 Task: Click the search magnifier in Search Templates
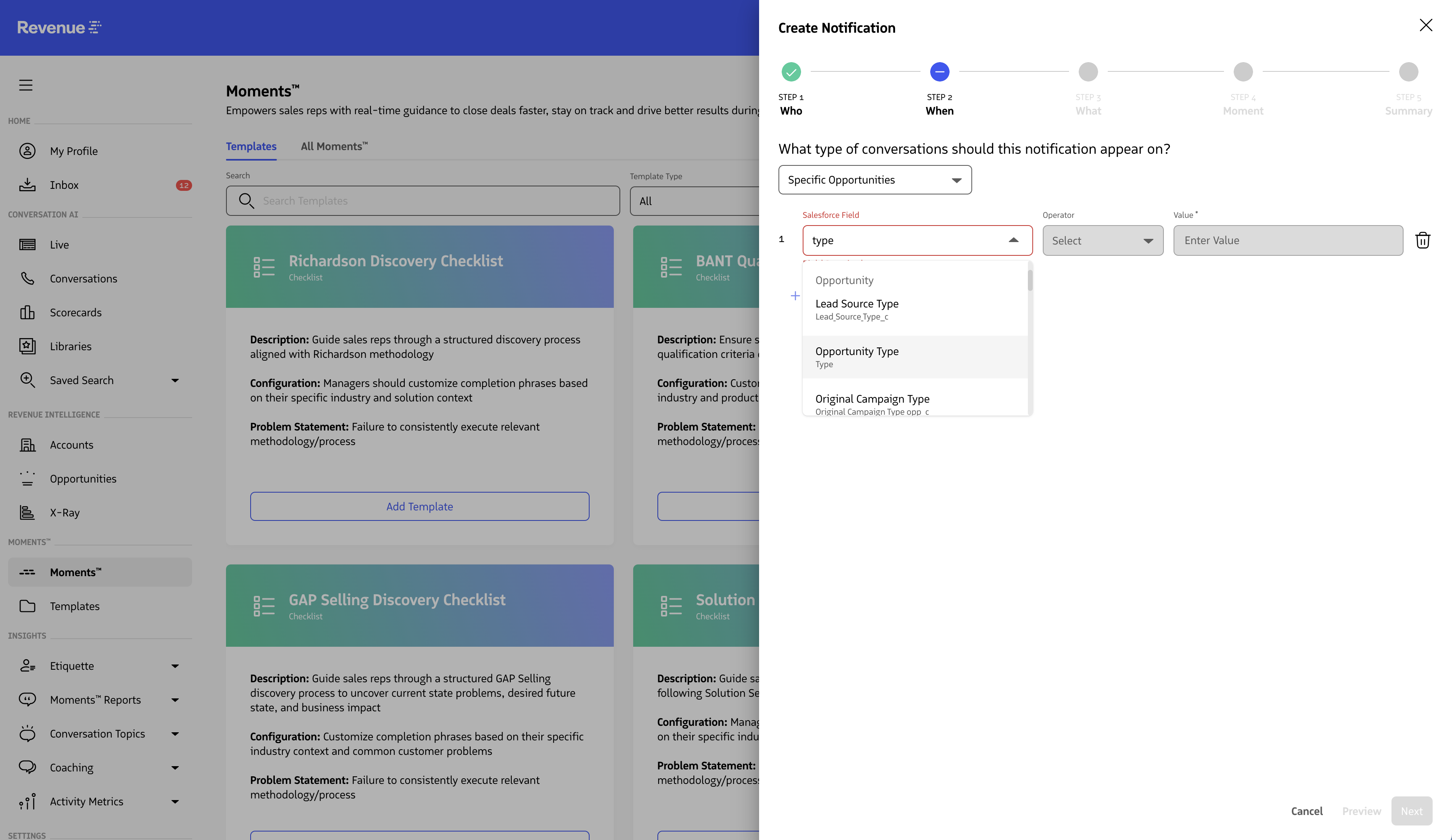(246, 201)
